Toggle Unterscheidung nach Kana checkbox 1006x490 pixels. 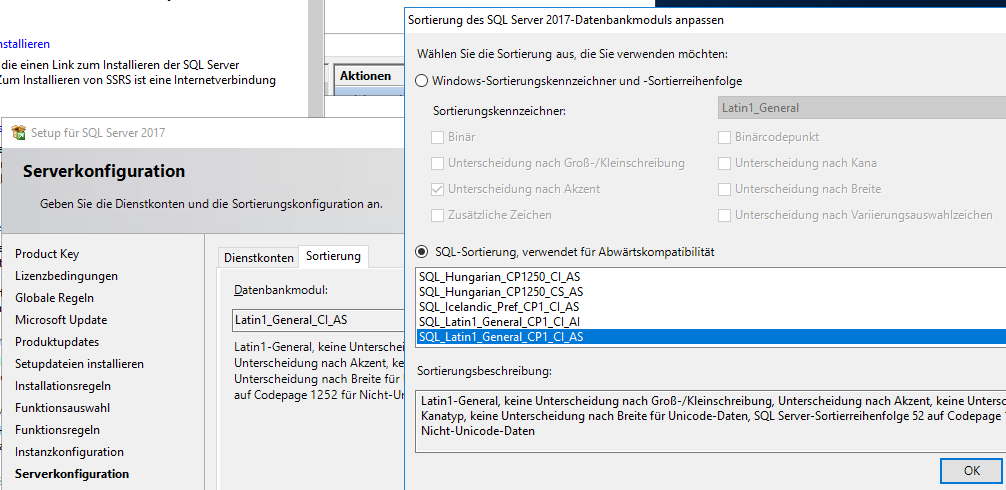pyautogui.click(x=724, y=163)
